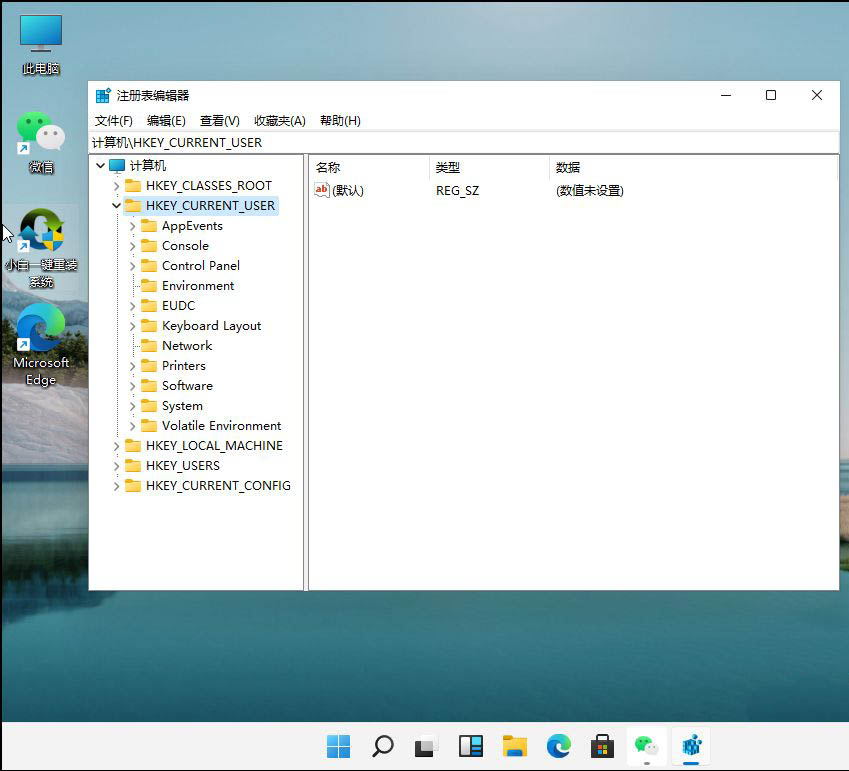Image resolution: width=849 pixels, height=771 pixels.
Task: Open the 编辑 menu
Action: [165, 120]
